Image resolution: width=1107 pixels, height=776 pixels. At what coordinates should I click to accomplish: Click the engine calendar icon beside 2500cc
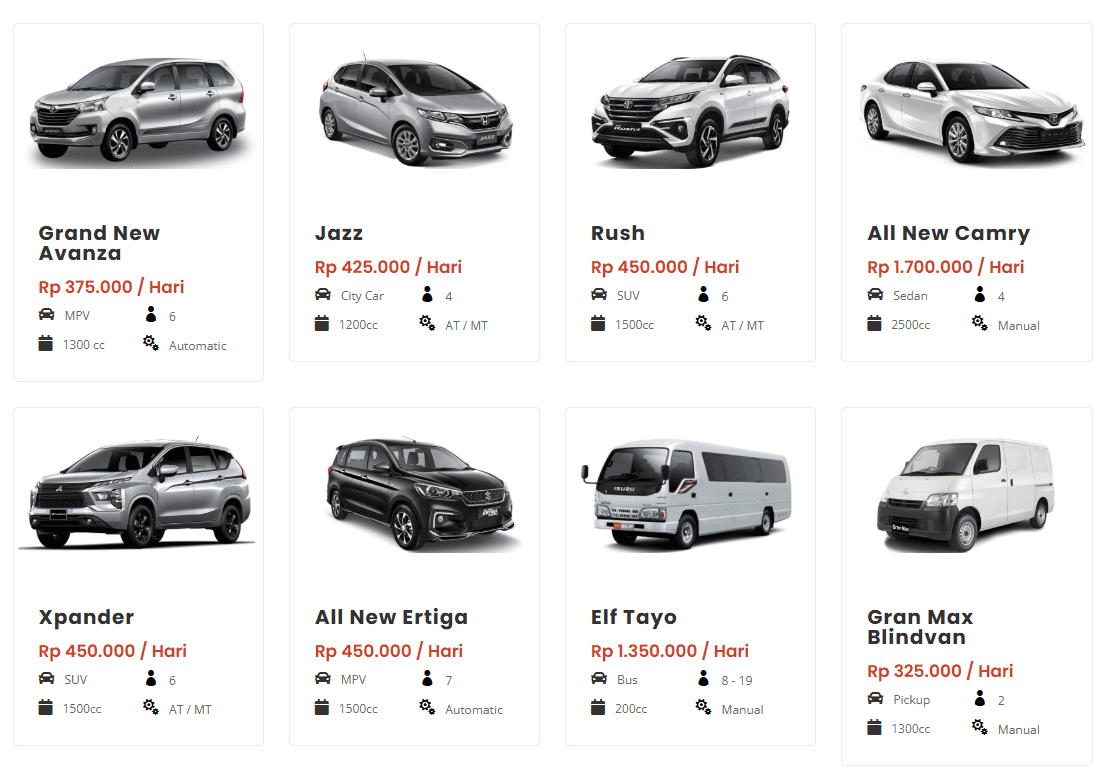(x=874, y=323)
